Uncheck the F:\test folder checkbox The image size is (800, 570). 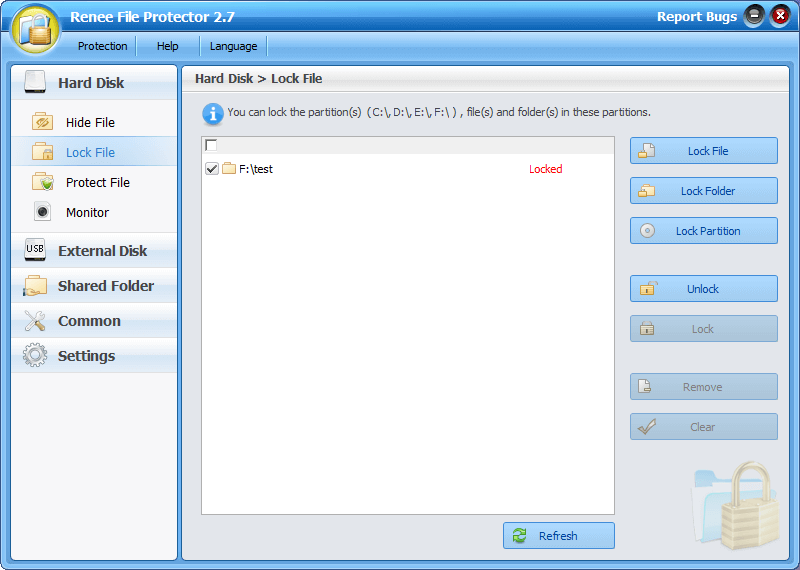(x=212, y=169)
